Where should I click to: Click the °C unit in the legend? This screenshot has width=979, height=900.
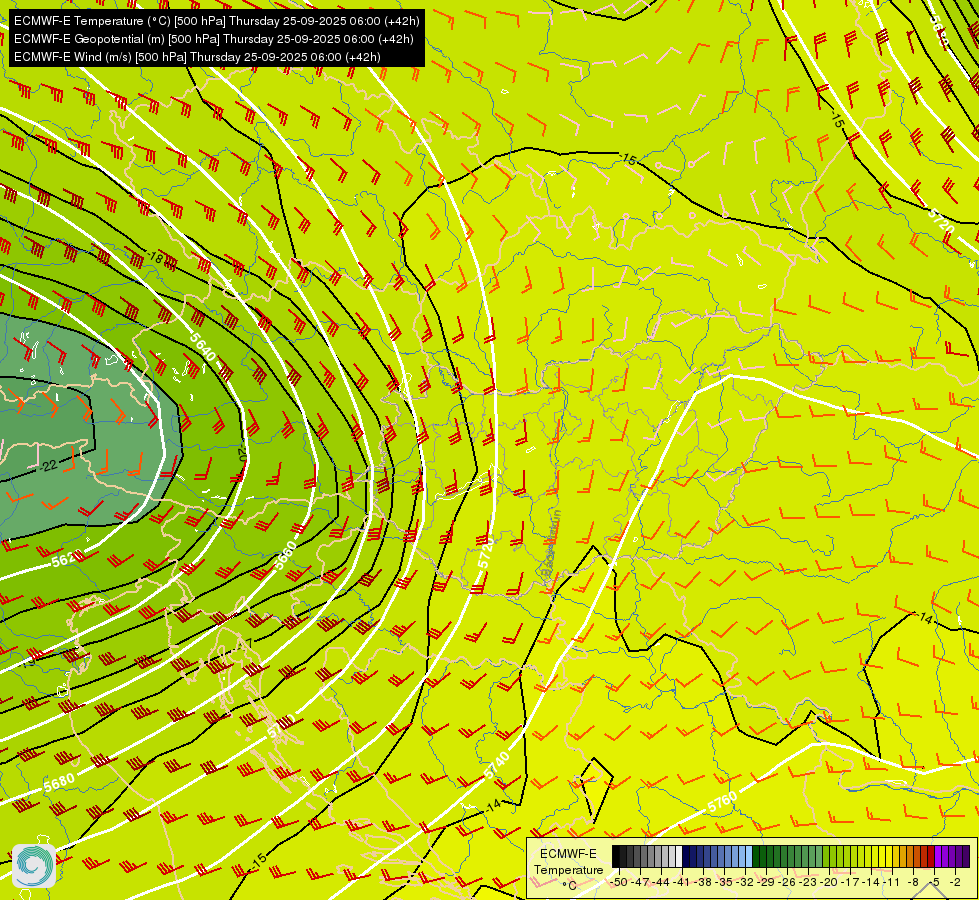(569, 886)
